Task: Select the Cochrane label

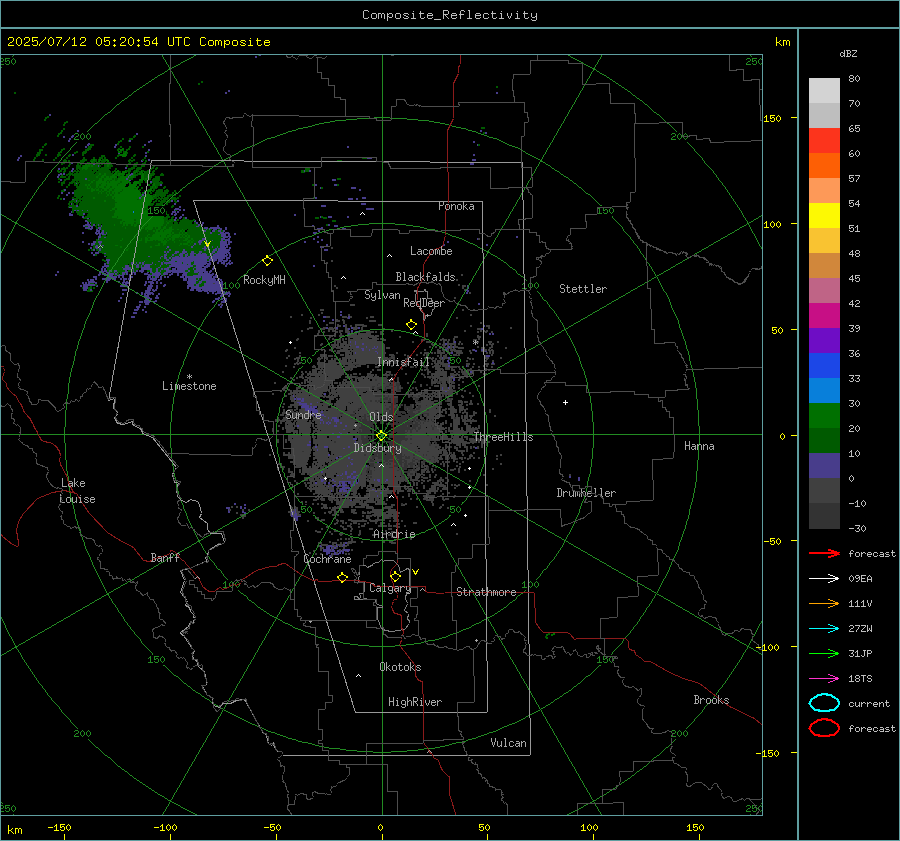Action: pyautogui.click(x=327, y=559)
